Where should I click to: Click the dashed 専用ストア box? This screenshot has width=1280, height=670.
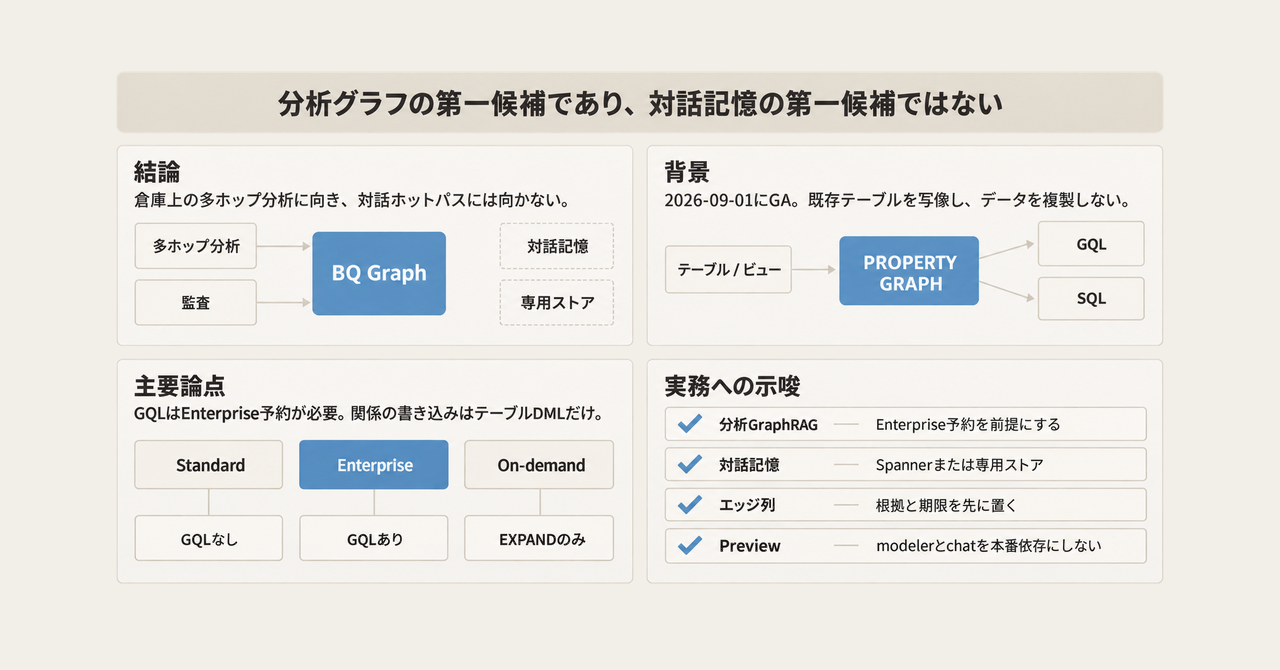[x=557, y=302]
